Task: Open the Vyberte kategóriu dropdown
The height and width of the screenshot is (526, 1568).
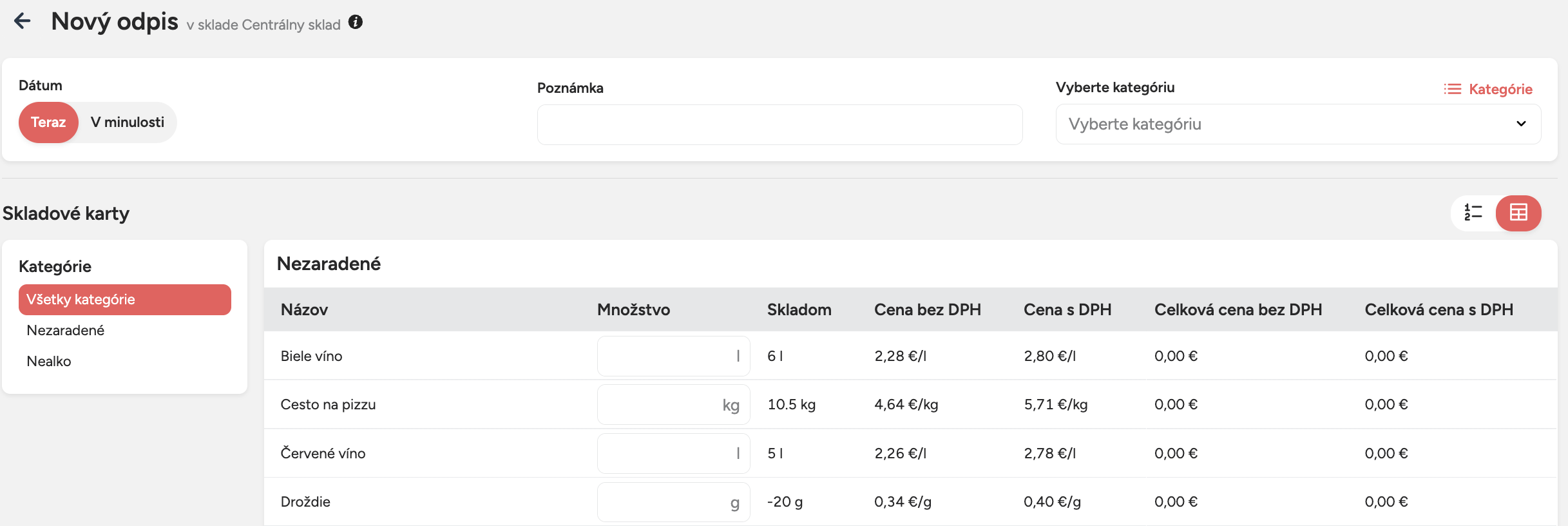Action: point(1288,124)
